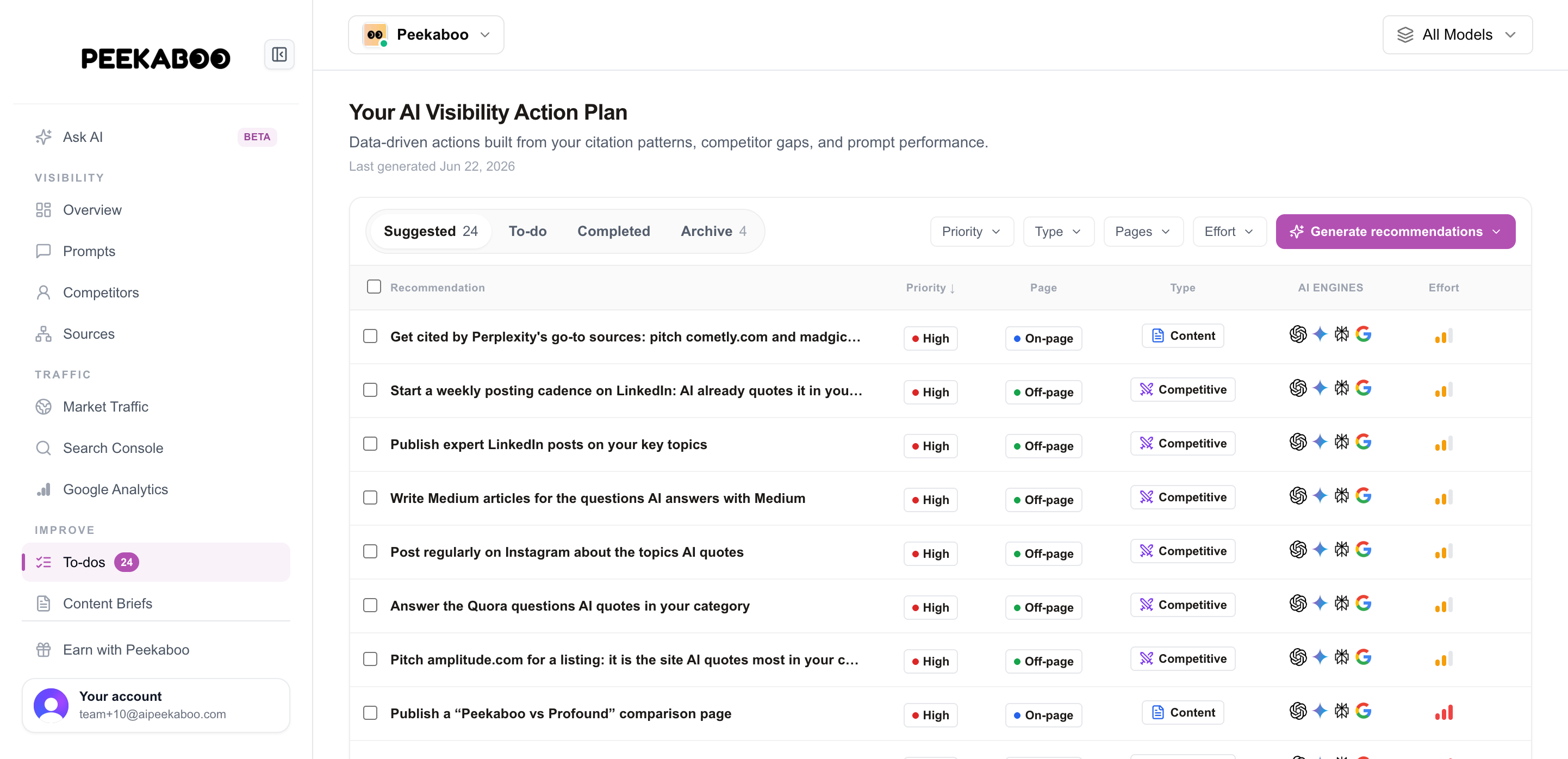Click Google engine icon in Medium articles row
1568x759 pixels.
click(1364, 495)
